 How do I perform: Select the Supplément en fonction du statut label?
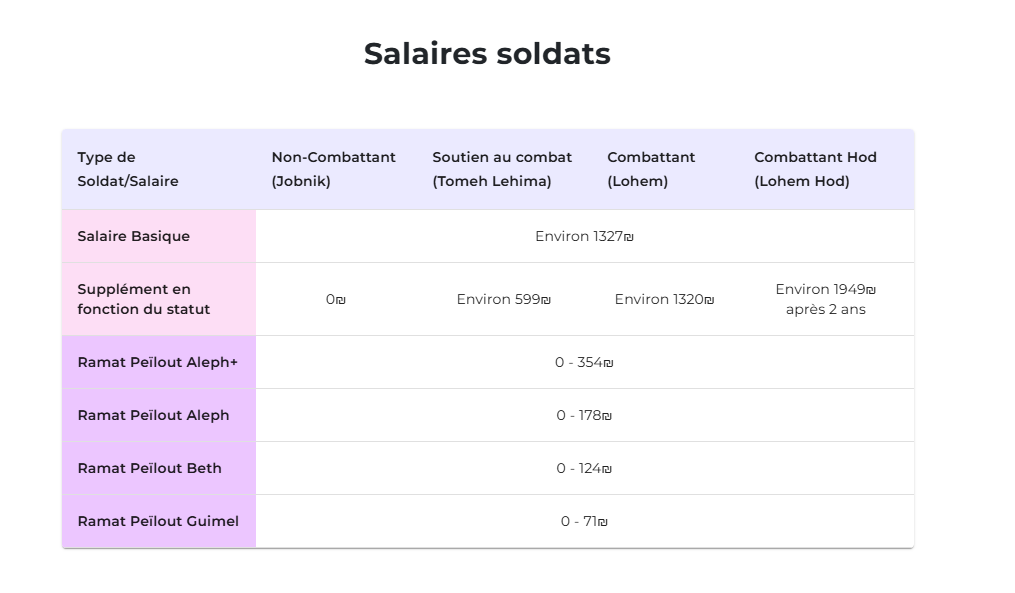159,299
